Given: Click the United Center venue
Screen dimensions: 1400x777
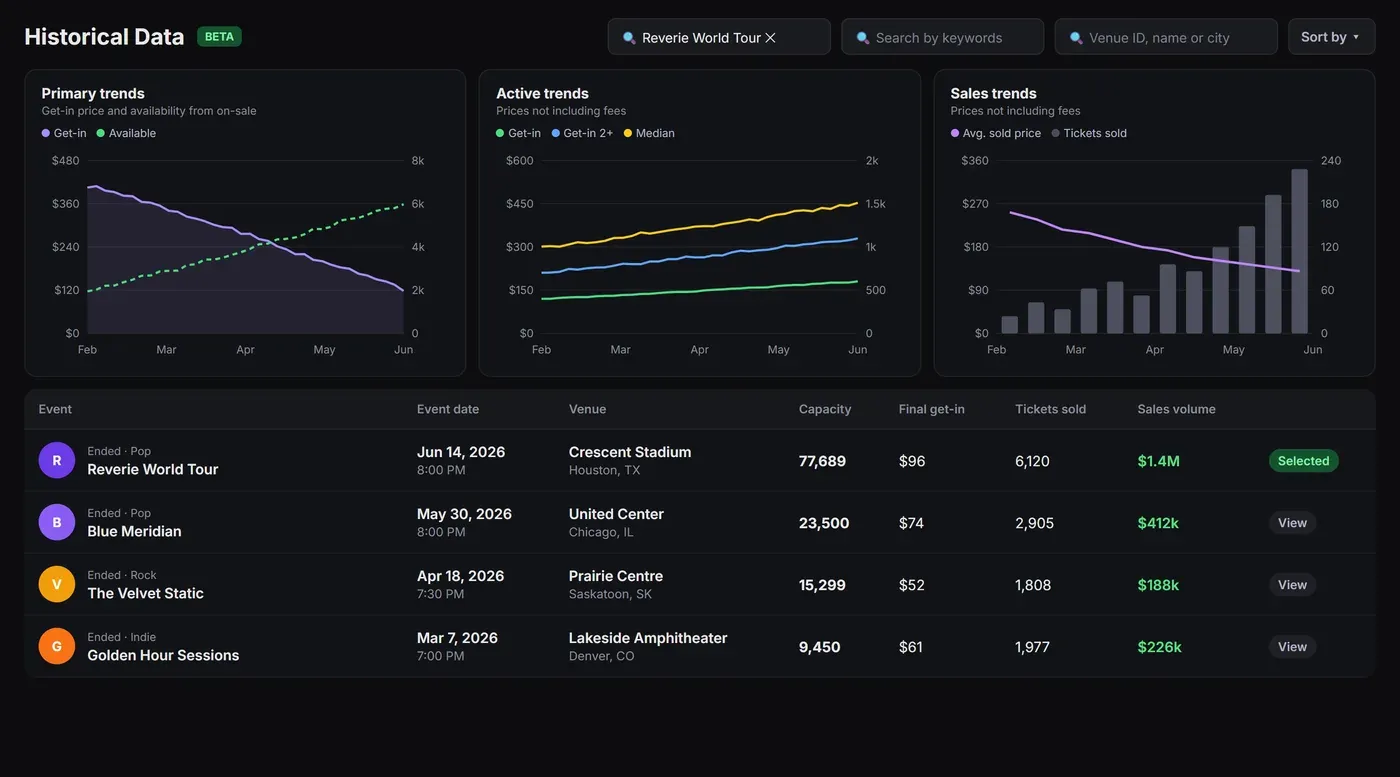Looking at the screenshot, I should point(616,514).
